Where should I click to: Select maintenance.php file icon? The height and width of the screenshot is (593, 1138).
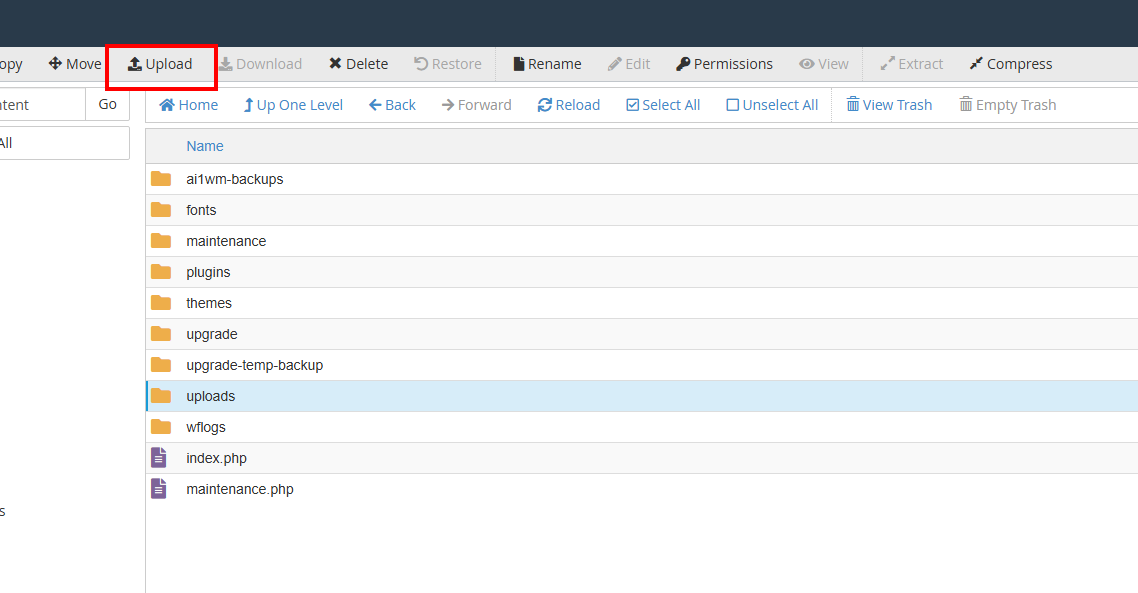pyautogui.click(x=159, y=488)
